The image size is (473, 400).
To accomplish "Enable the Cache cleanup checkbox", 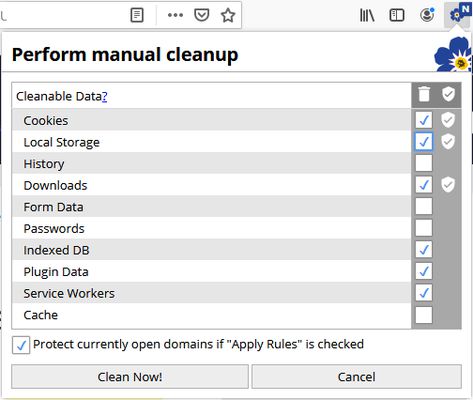I will [424, 315].
